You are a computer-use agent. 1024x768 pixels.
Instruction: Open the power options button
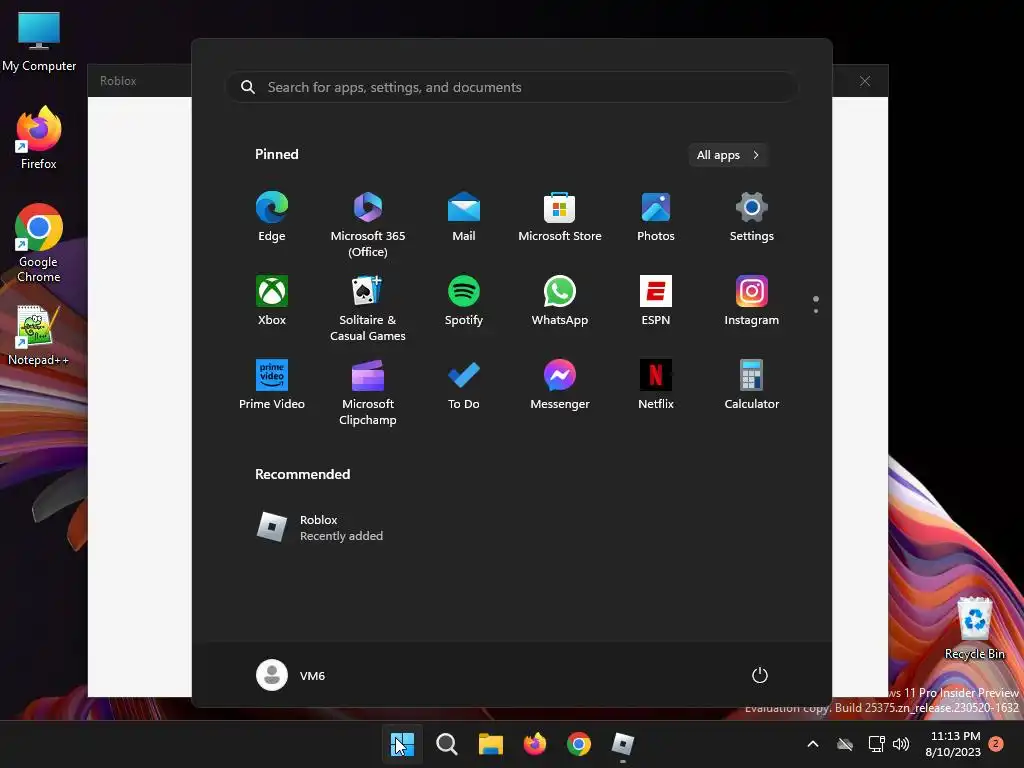point(760,675)
